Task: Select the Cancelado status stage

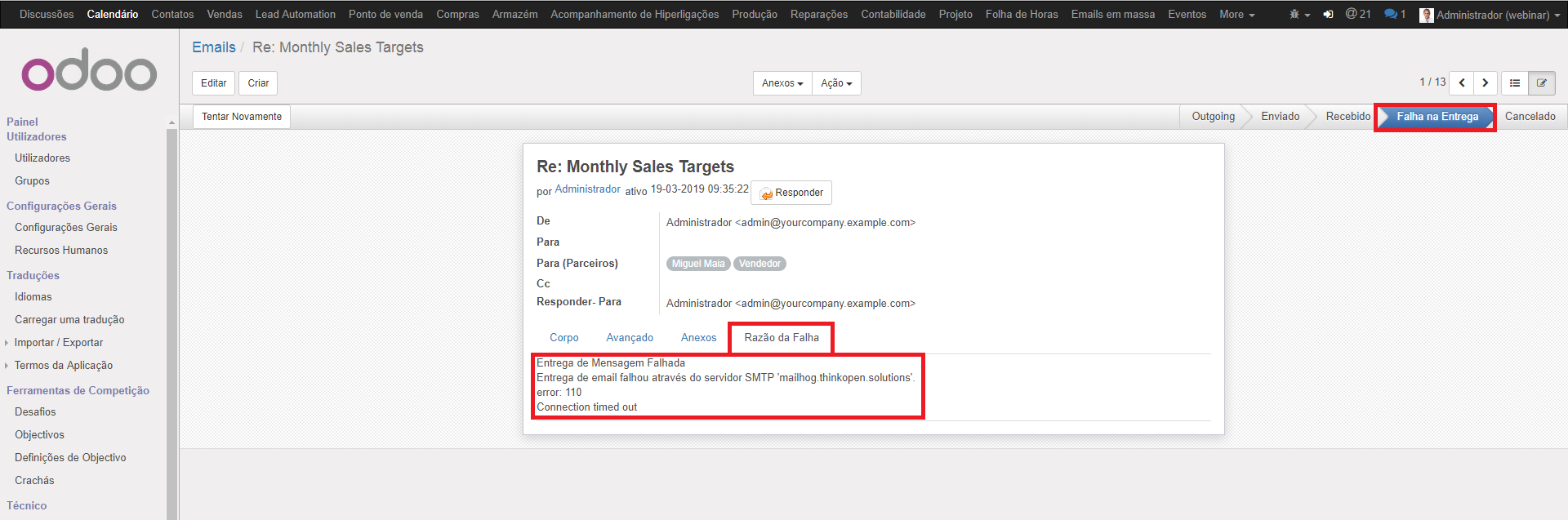Action: pos(1530,117)
